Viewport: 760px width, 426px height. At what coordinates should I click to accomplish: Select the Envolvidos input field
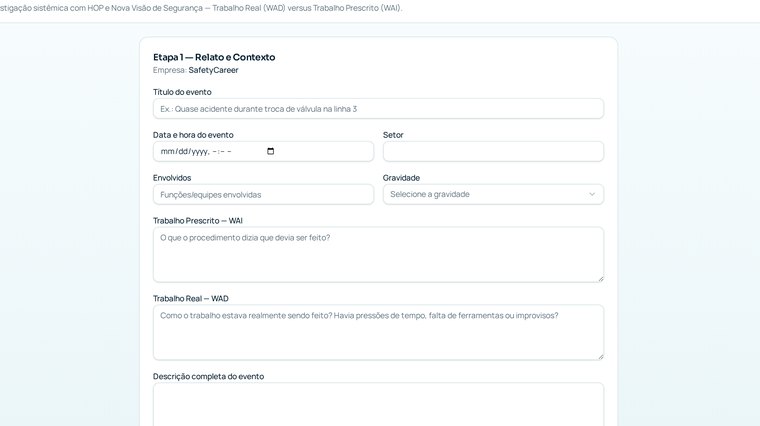click(x=263, y=194)
